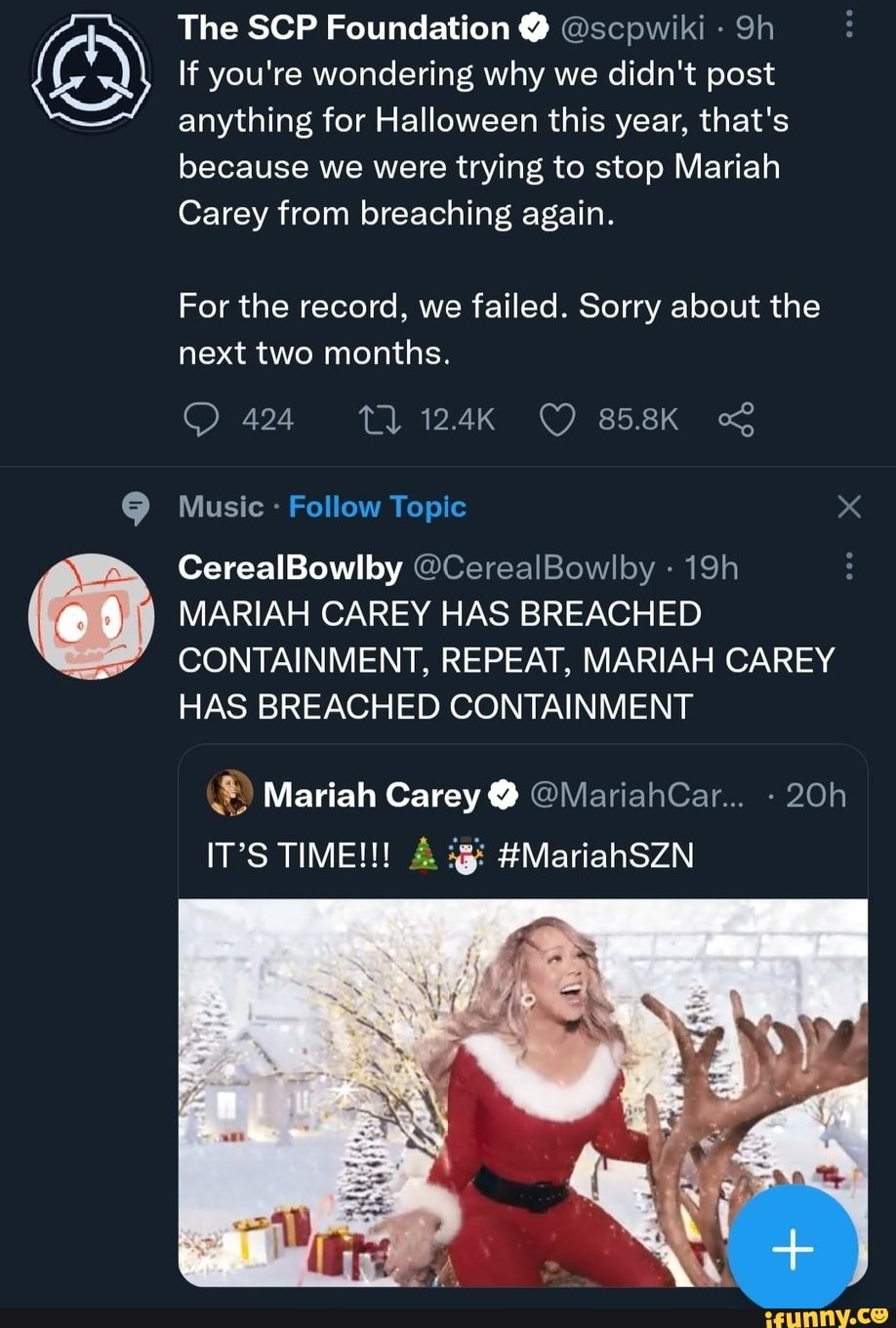The height and width of the screenshot is (1328, 896).
Task: Open Mariah Carey's avatar in quoted tweet
Action: click(x=228, y=795)
